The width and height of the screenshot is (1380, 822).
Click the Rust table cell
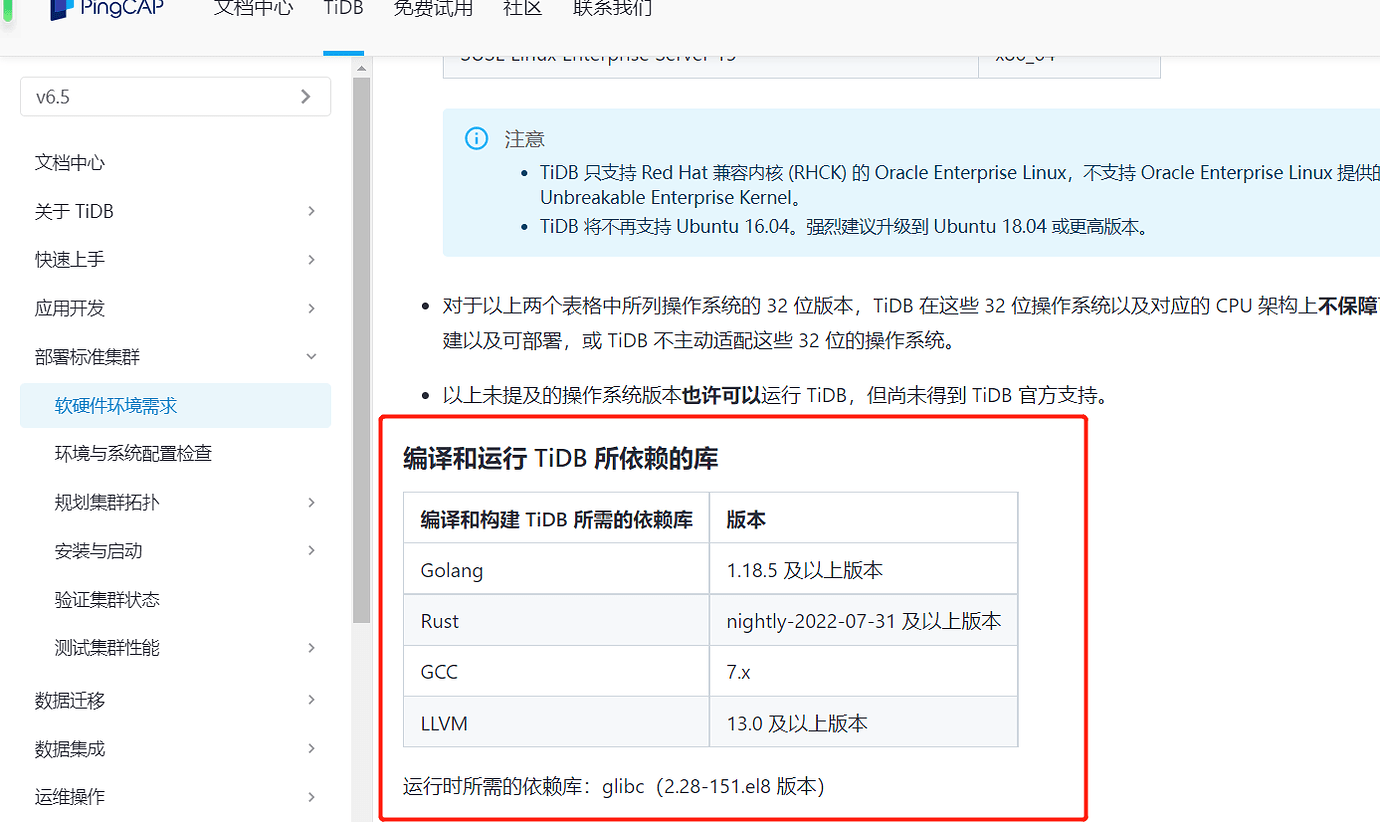tap(556, 621)
